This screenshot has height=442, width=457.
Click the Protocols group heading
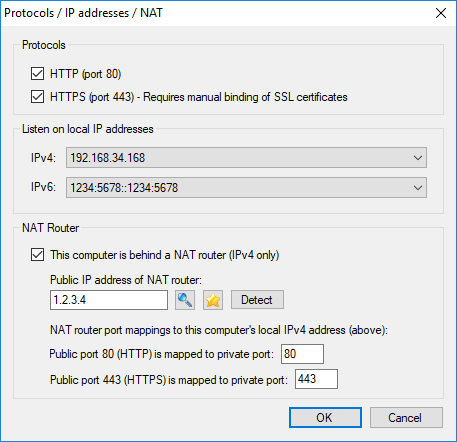[x=44, y=45]
